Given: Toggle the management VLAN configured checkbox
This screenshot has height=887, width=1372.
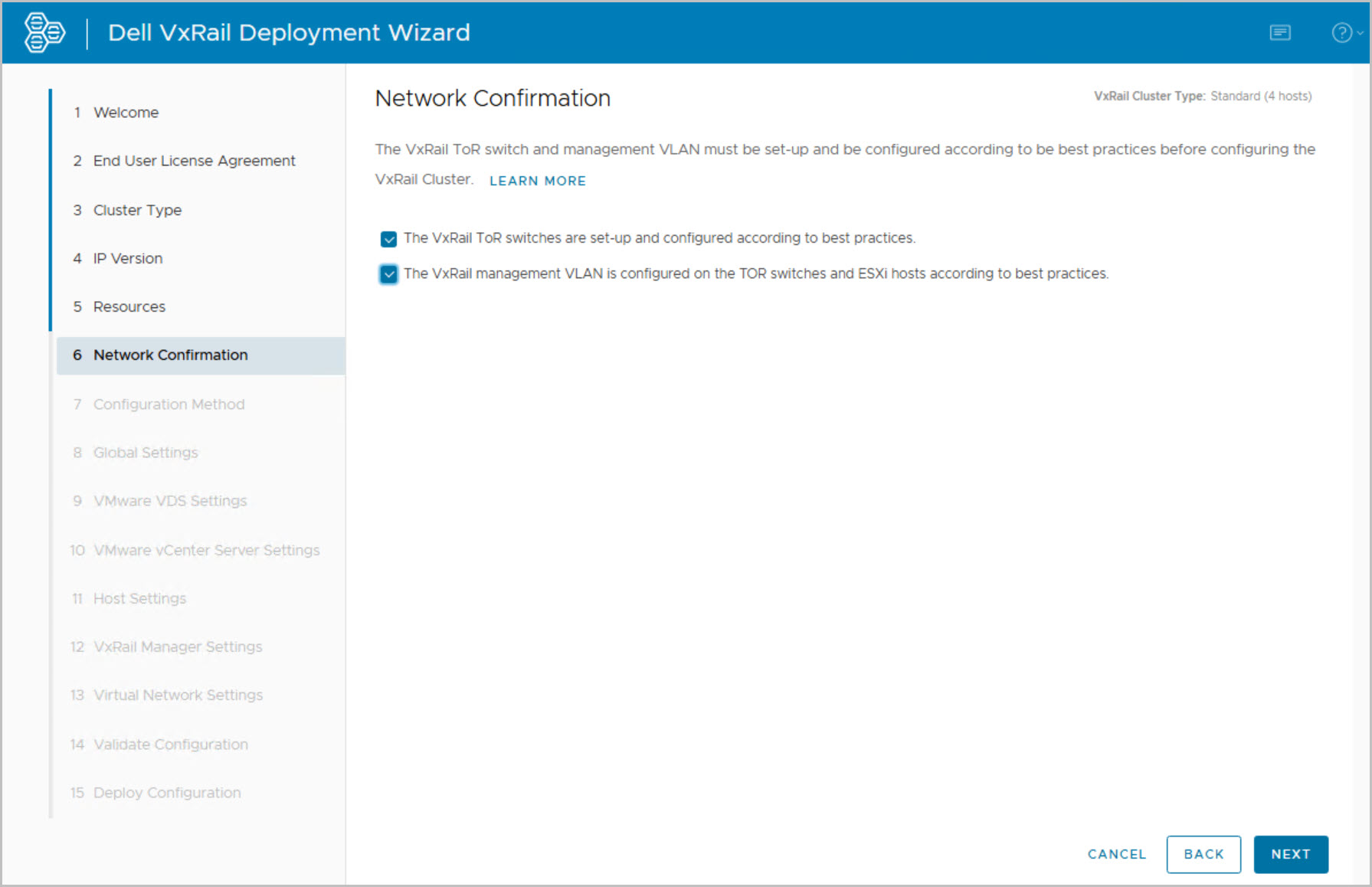Looking at the screenshot, I should (x=388, y=274).
